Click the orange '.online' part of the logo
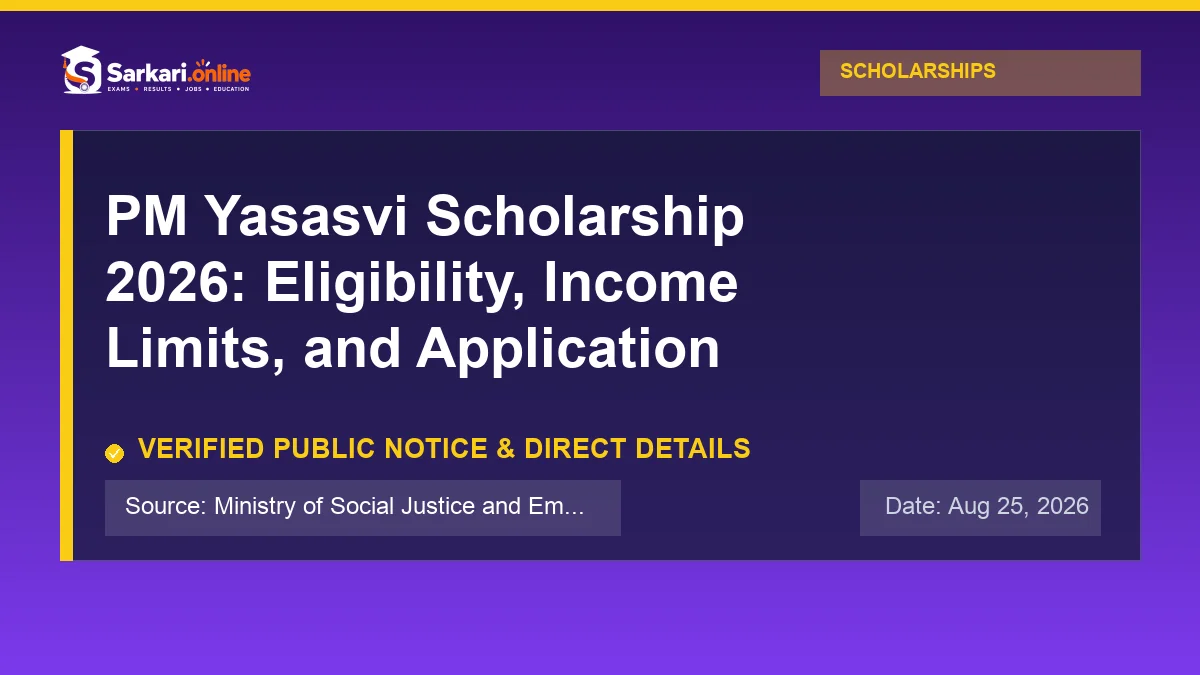The width and height of the screenshot is (1200, 675). click(x=219, y=73)
